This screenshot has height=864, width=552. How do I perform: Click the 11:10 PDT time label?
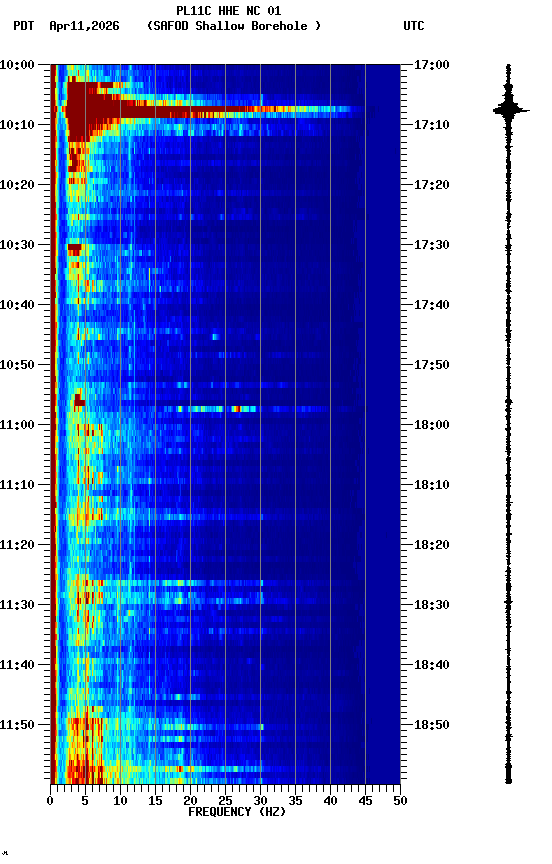[x=17, y=485]
